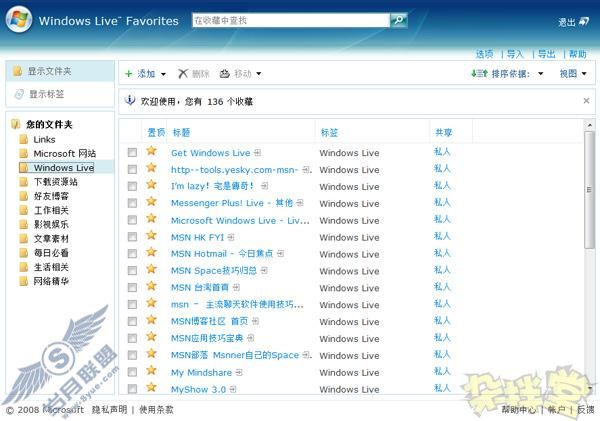Open the 选项 menu link

484,54
